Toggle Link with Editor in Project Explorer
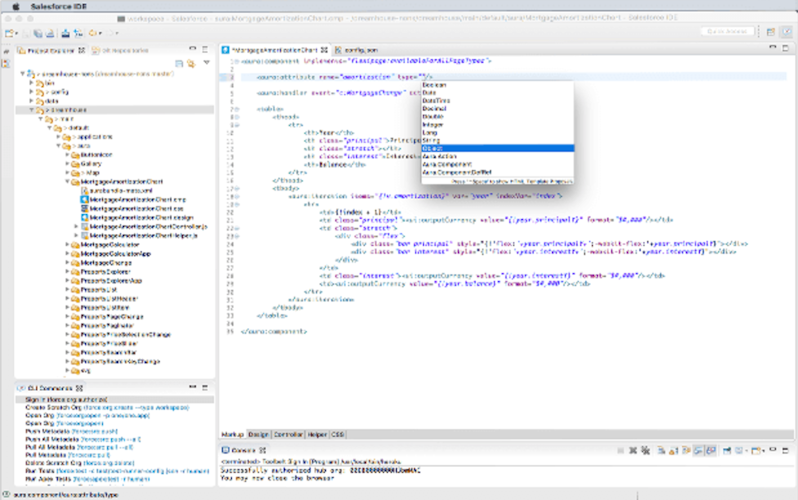 point(191,63)
